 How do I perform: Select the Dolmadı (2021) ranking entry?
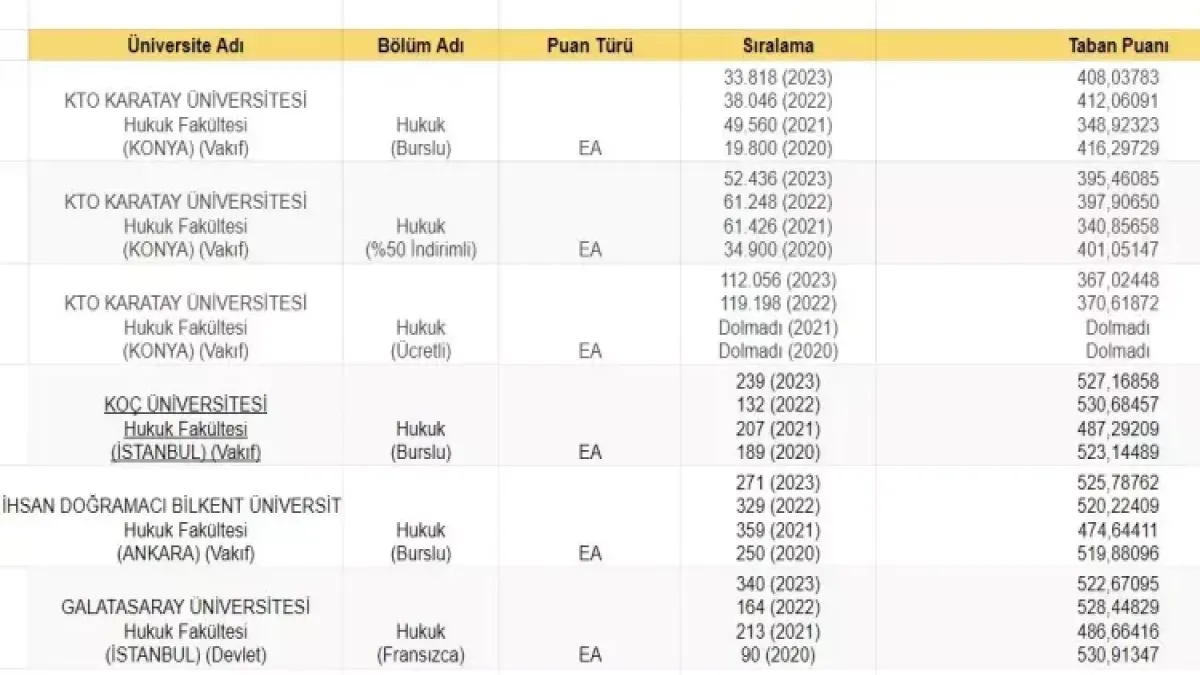(778, 328)
